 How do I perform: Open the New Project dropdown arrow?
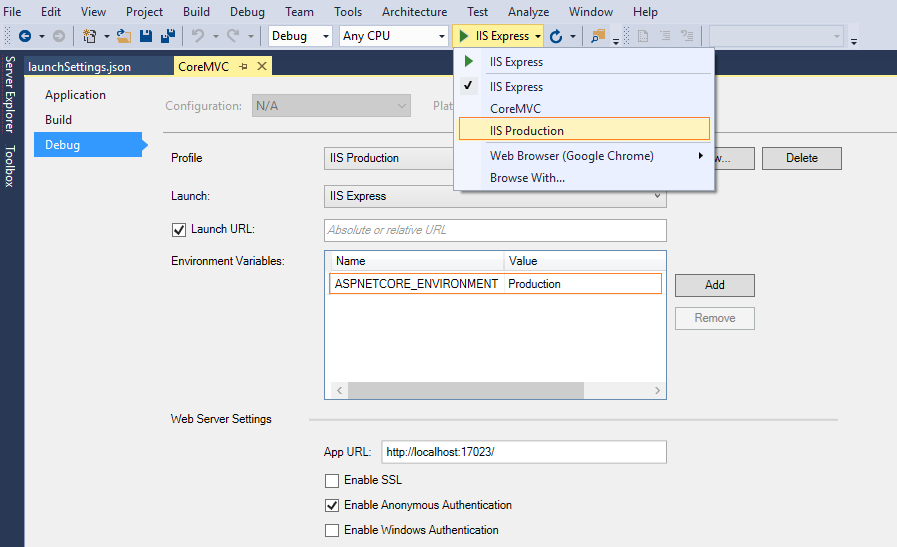point(106,37)
